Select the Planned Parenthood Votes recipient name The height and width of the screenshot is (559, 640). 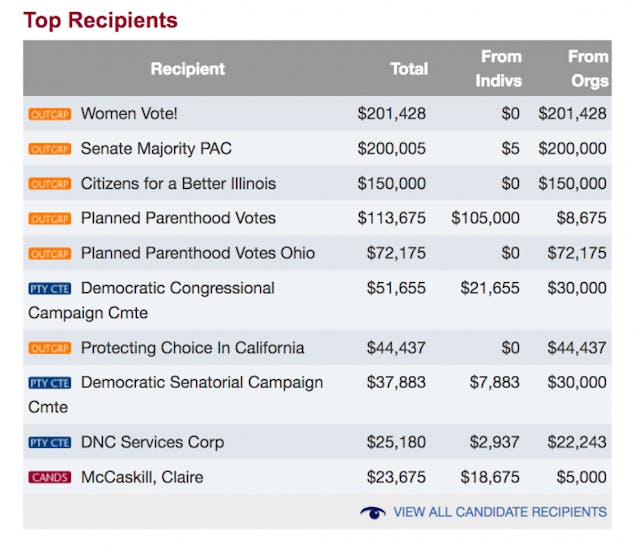pyautogui.click(x=178, y=218)
